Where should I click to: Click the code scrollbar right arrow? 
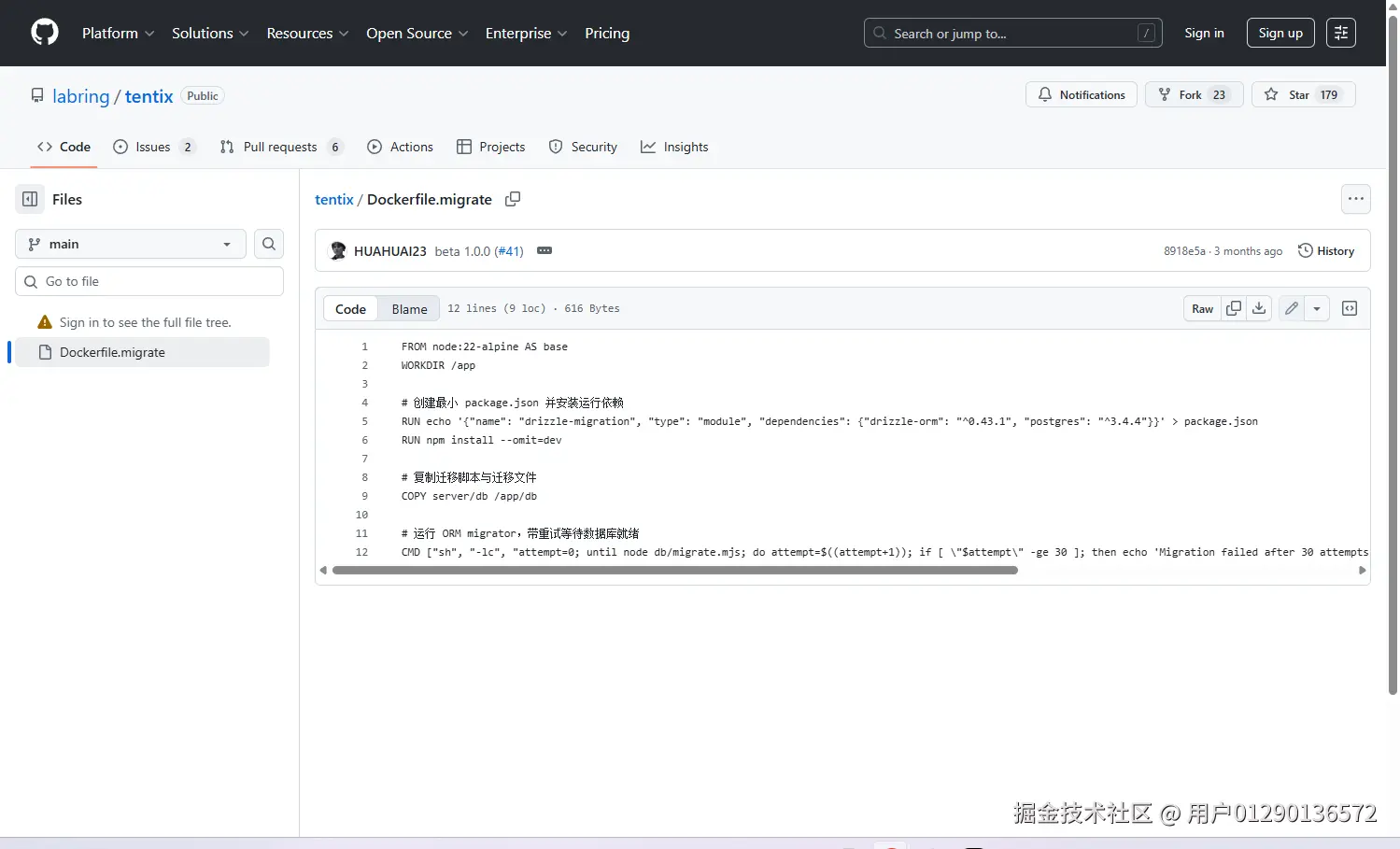click(1362, 570)
